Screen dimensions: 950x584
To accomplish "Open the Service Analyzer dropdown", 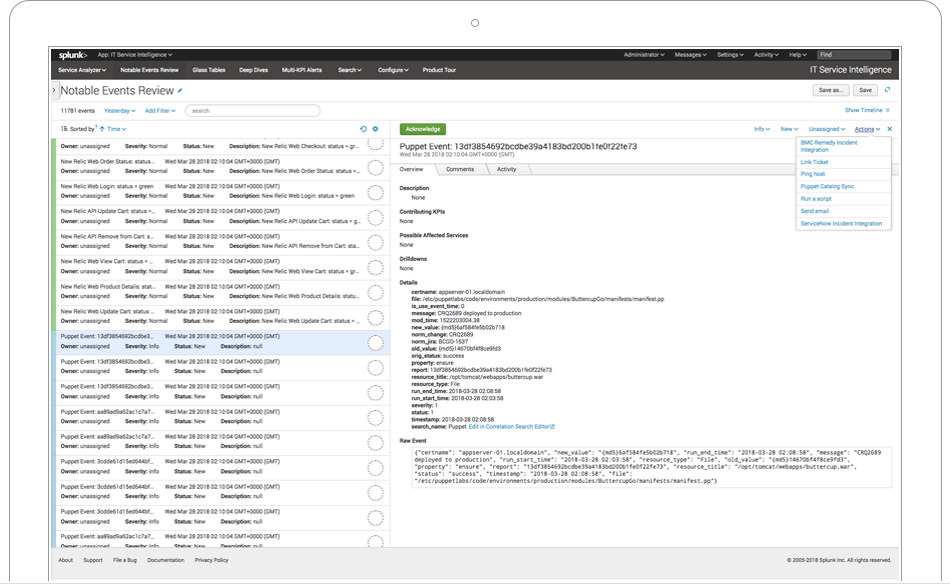I will (x=82, y=70).
